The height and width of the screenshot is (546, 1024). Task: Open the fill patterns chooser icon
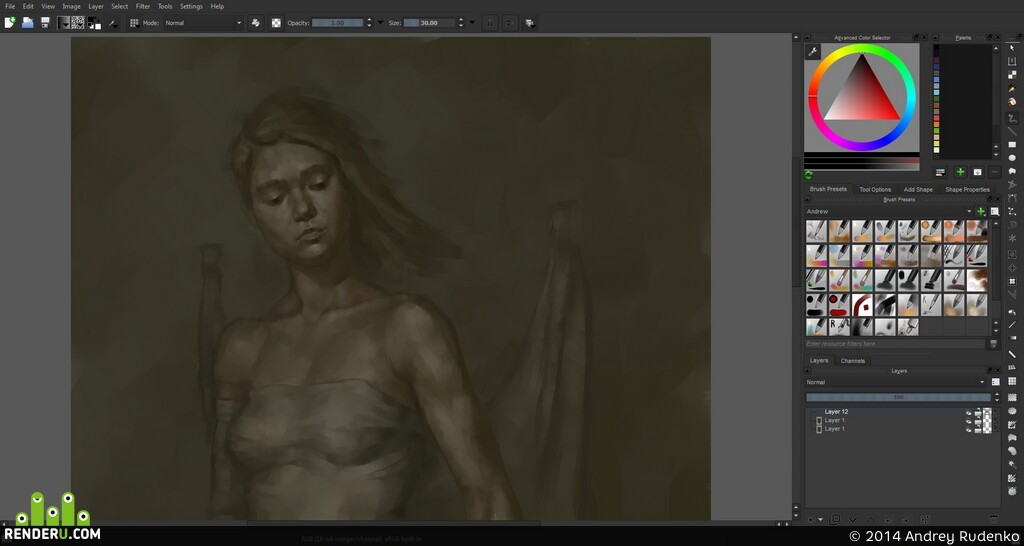point(78,23)
